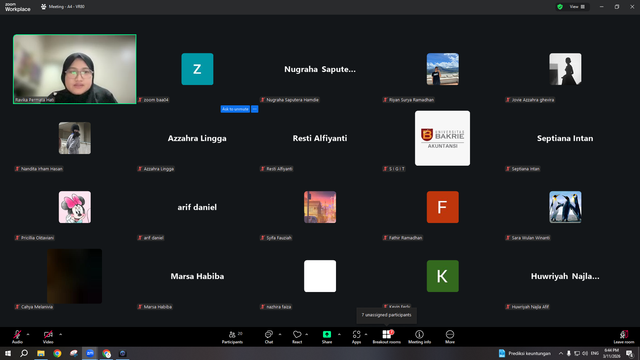Open the Windows Start menu
640x360 pixels.
tap(8, 353)
